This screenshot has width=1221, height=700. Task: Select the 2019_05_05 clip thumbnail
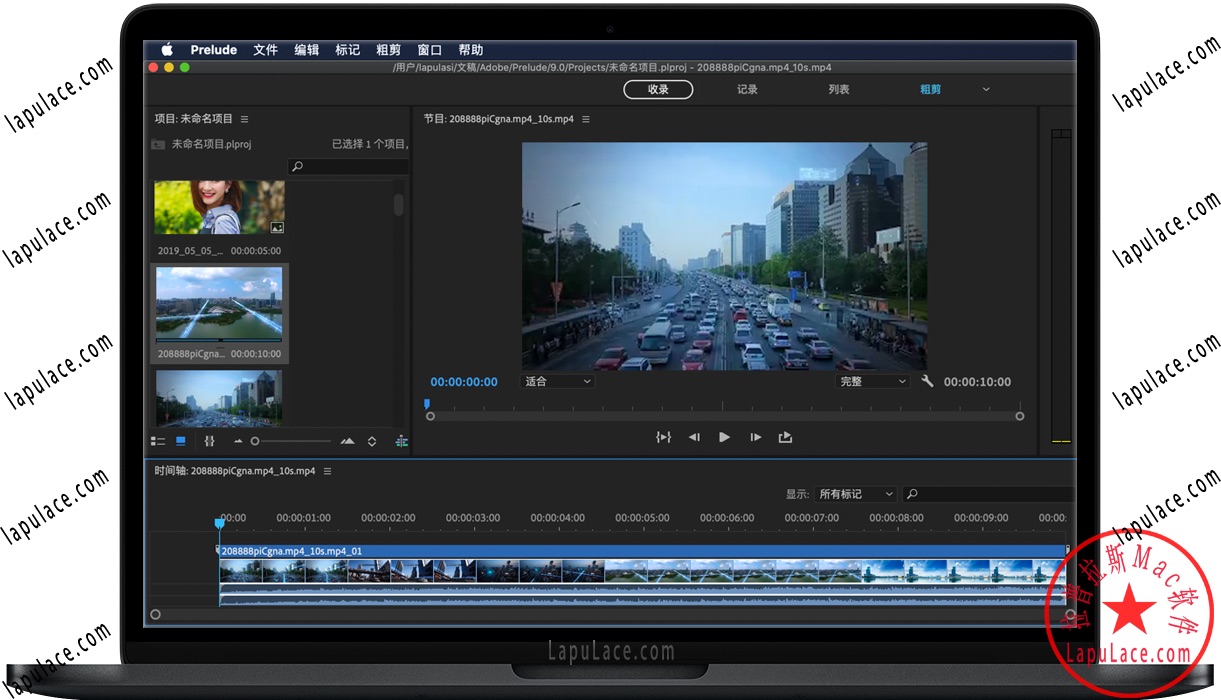[219, 206]
